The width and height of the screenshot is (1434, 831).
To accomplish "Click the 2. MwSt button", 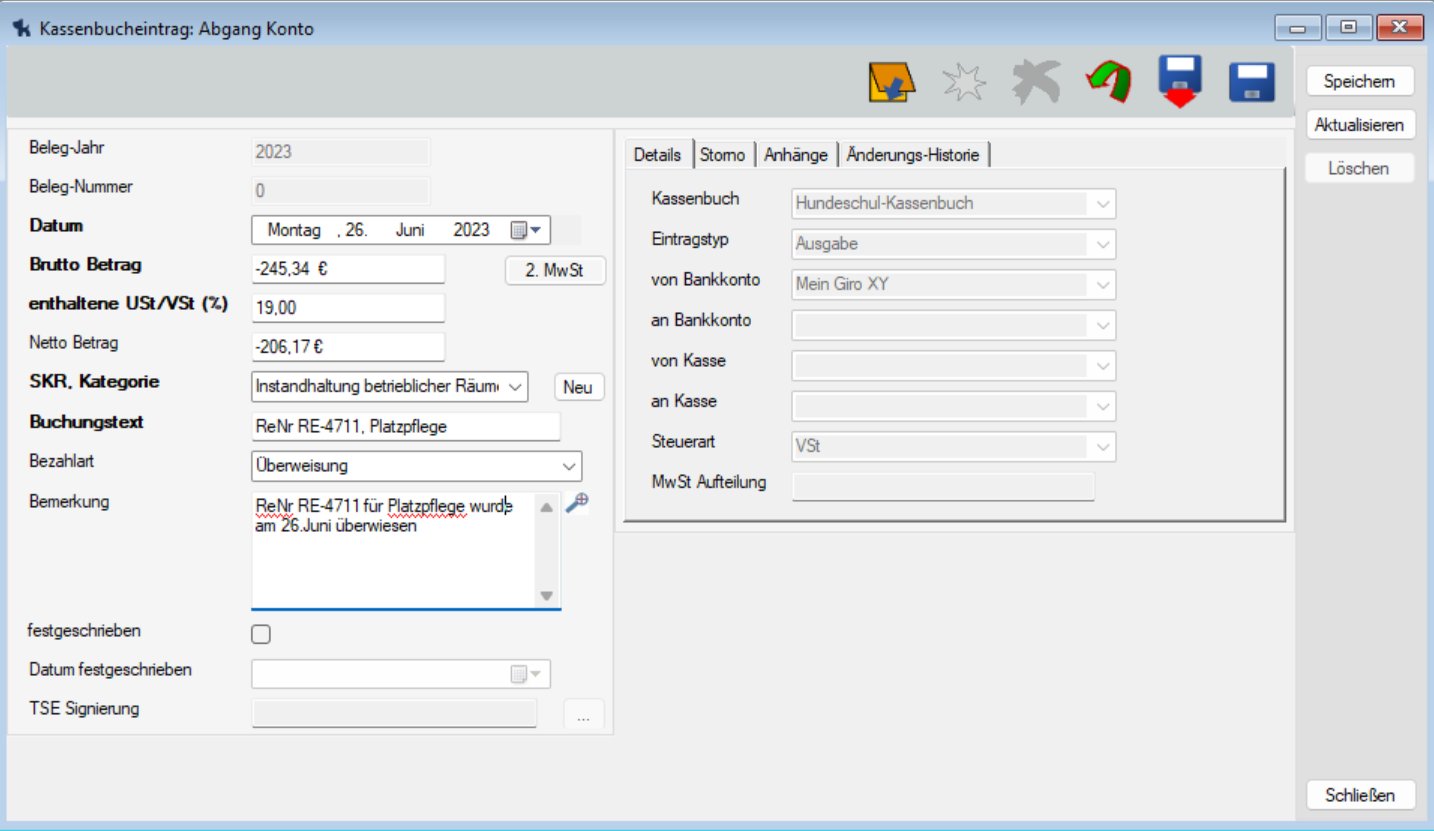I will (x=554, y=270).
